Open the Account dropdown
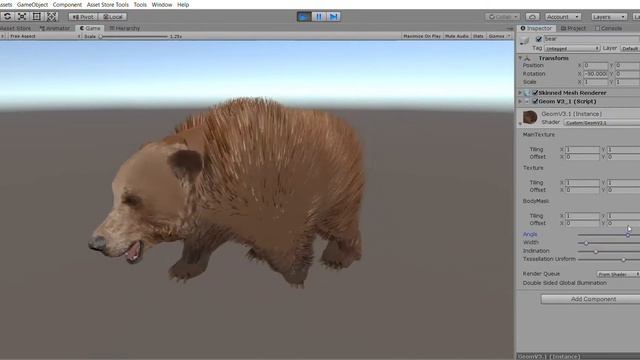This screenshot has width=640, height=360. 562,17
